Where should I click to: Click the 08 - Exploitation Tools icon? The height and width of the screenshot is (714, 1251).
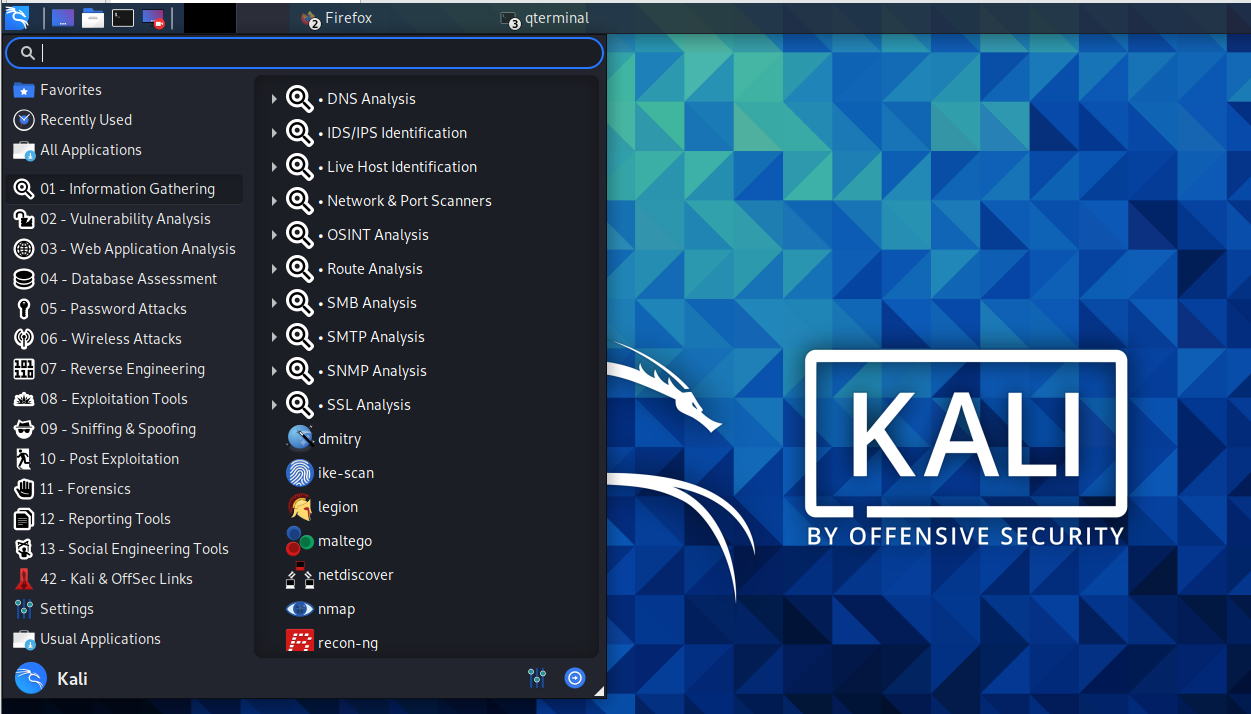24,399
